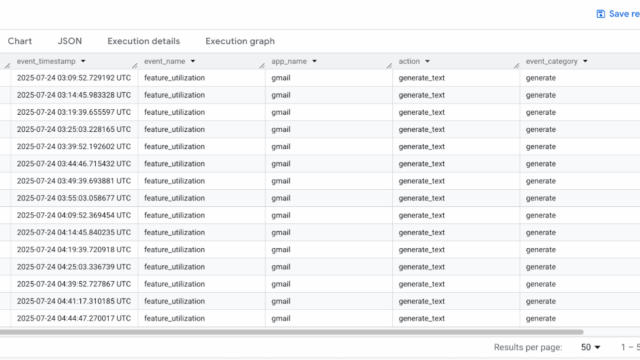Select timestamp 2025-07-24 03:19:39.655597 UTC
Image resolution: width=640 pixels, height=360 pixels.
[74, 112]
